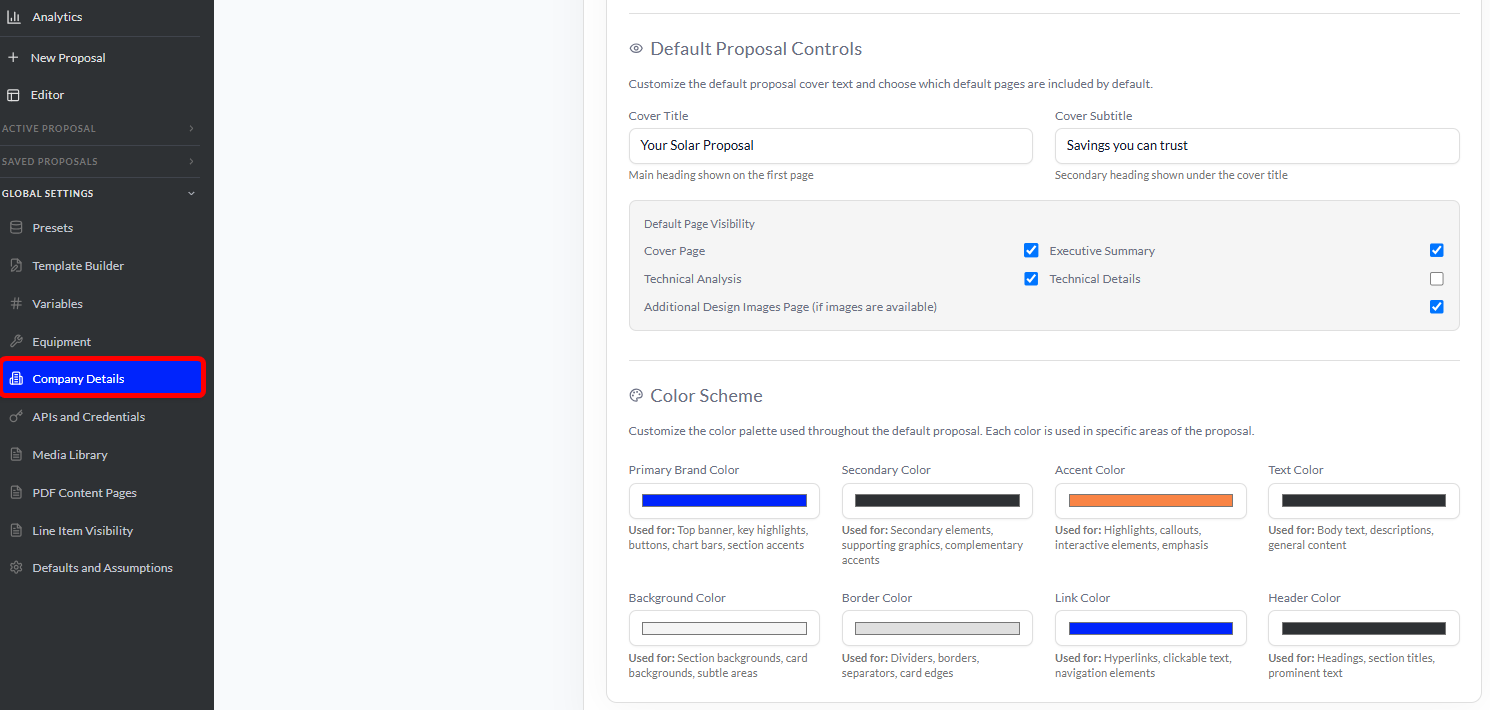Expand the Active Proposal section
The height and width of the screenshot is (710, 1490).
pyautogui.click(x=100, y=129)
